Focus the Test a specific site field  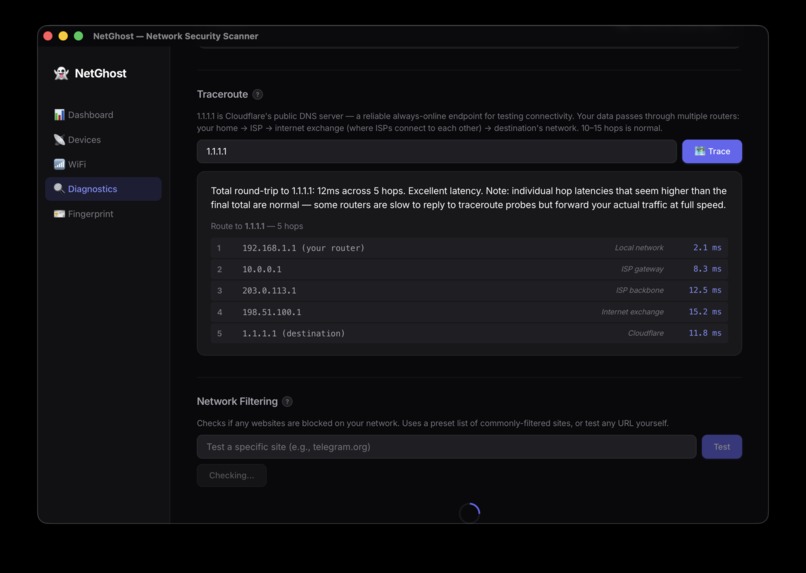[446, 447]
